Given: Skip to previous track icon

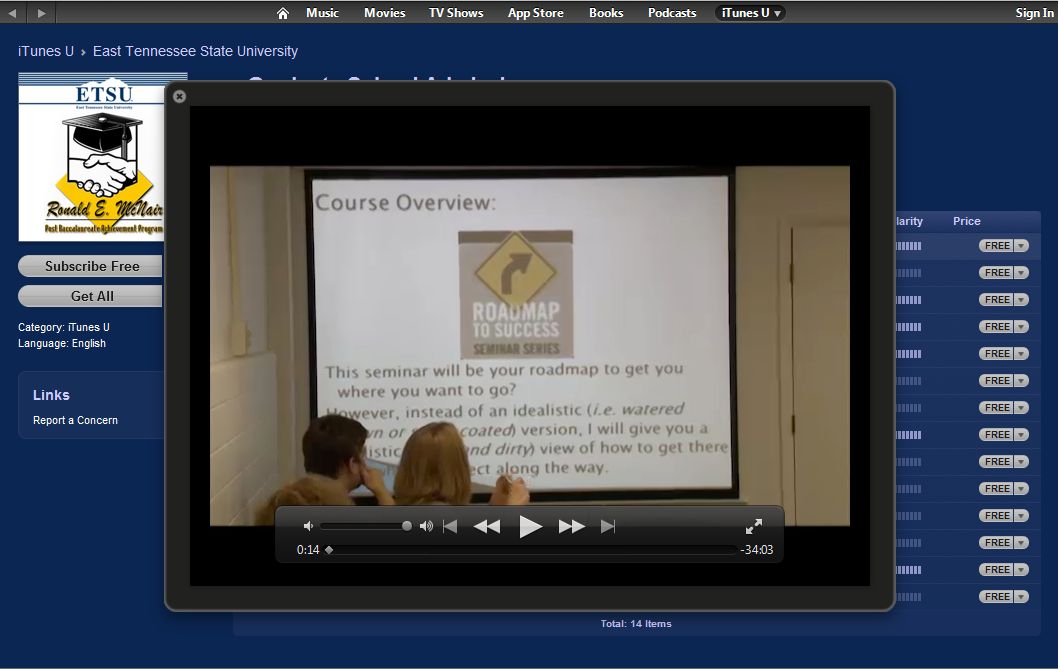Looking at the screenshot, I should point(450,527).
